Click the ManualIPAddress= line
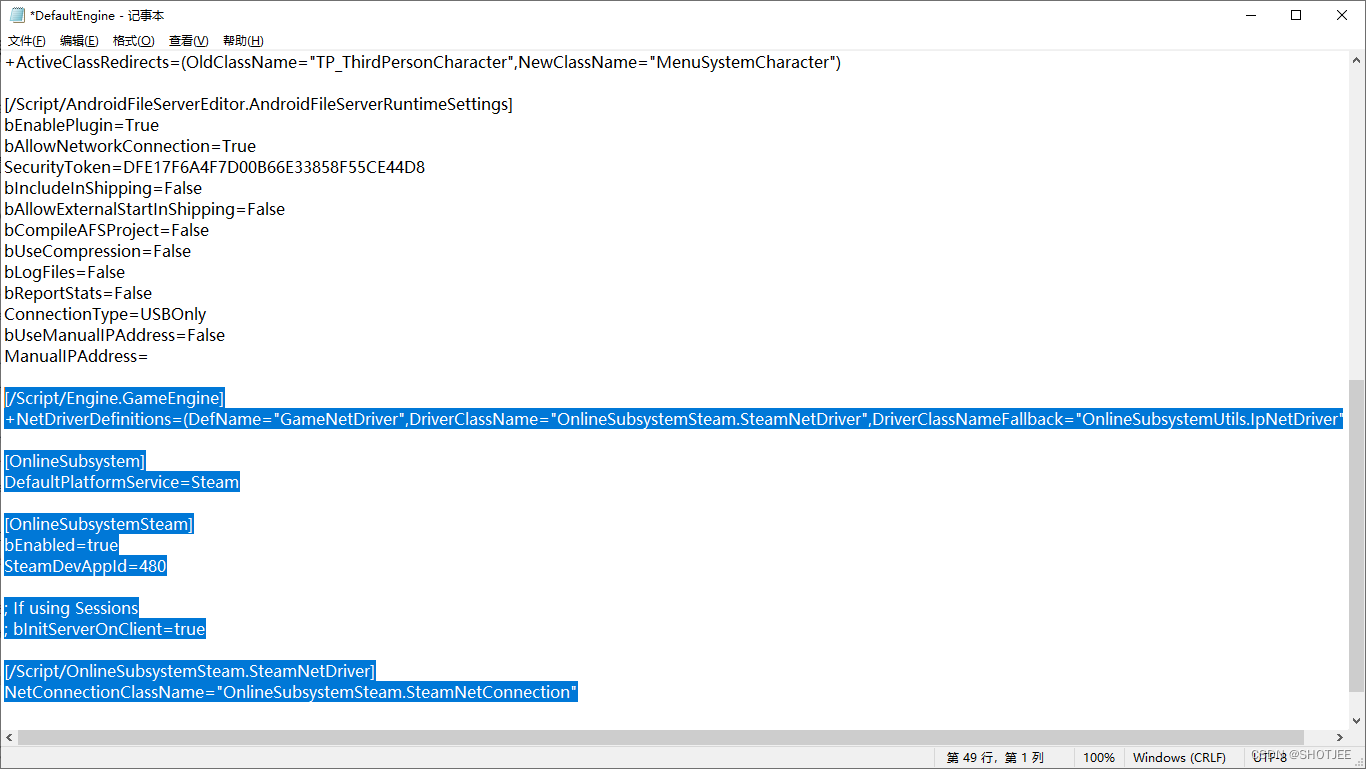Viewport: 1366px width, 769px height. click(76, 356)
